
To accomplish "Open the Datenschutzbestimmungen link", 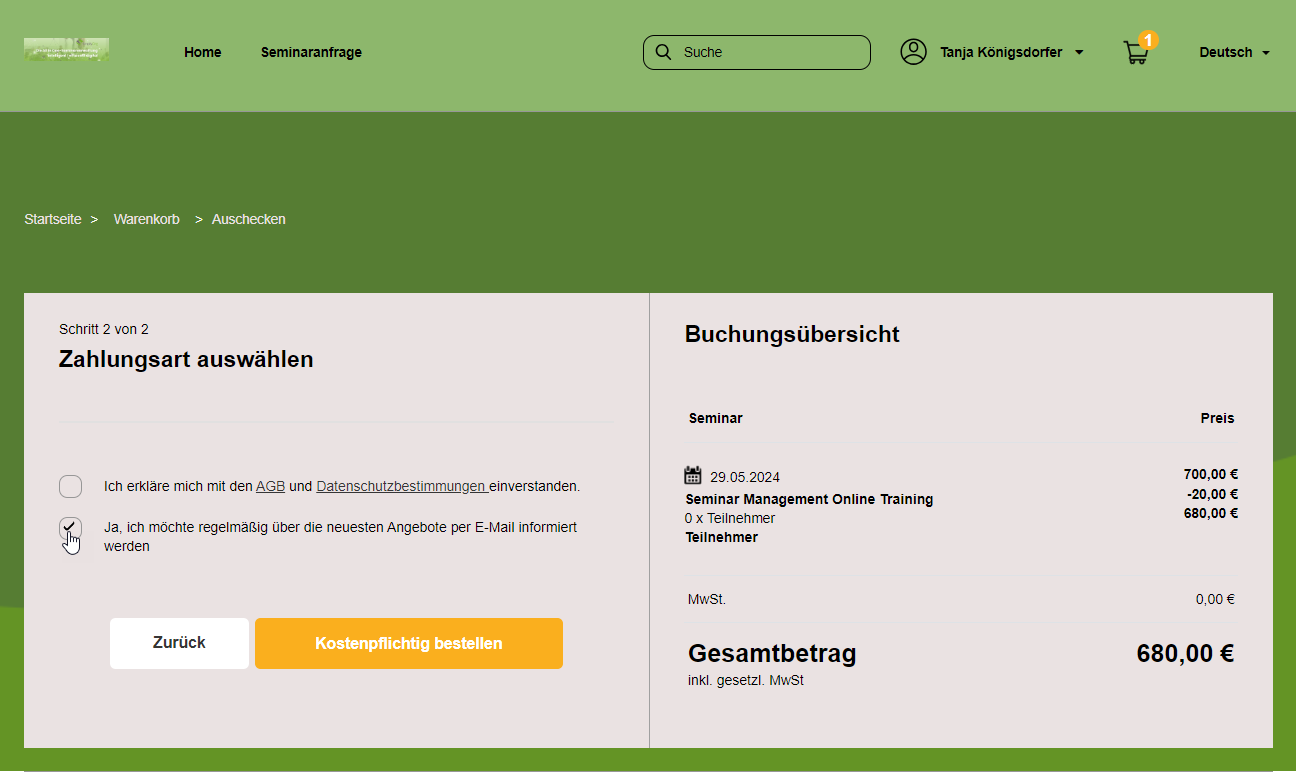I will [400, 487].
